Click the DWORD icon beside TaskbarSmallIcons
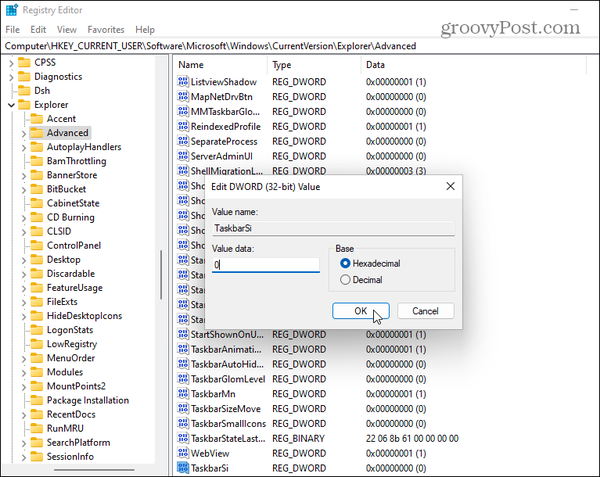Screen dimensions: 600x477 (x=183, y=423)
